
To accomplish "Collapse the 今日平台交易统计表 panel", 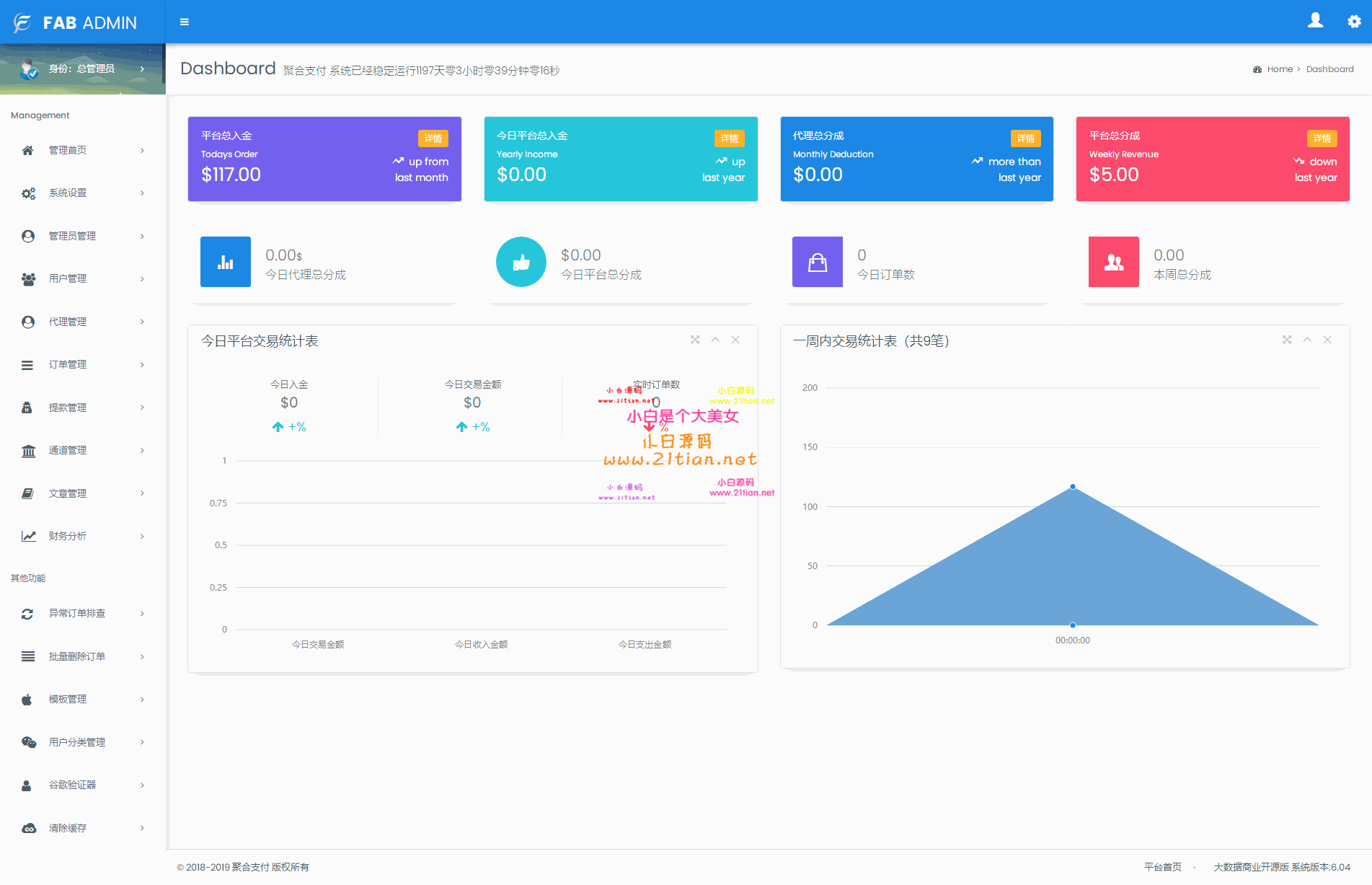I will (715, 340).
